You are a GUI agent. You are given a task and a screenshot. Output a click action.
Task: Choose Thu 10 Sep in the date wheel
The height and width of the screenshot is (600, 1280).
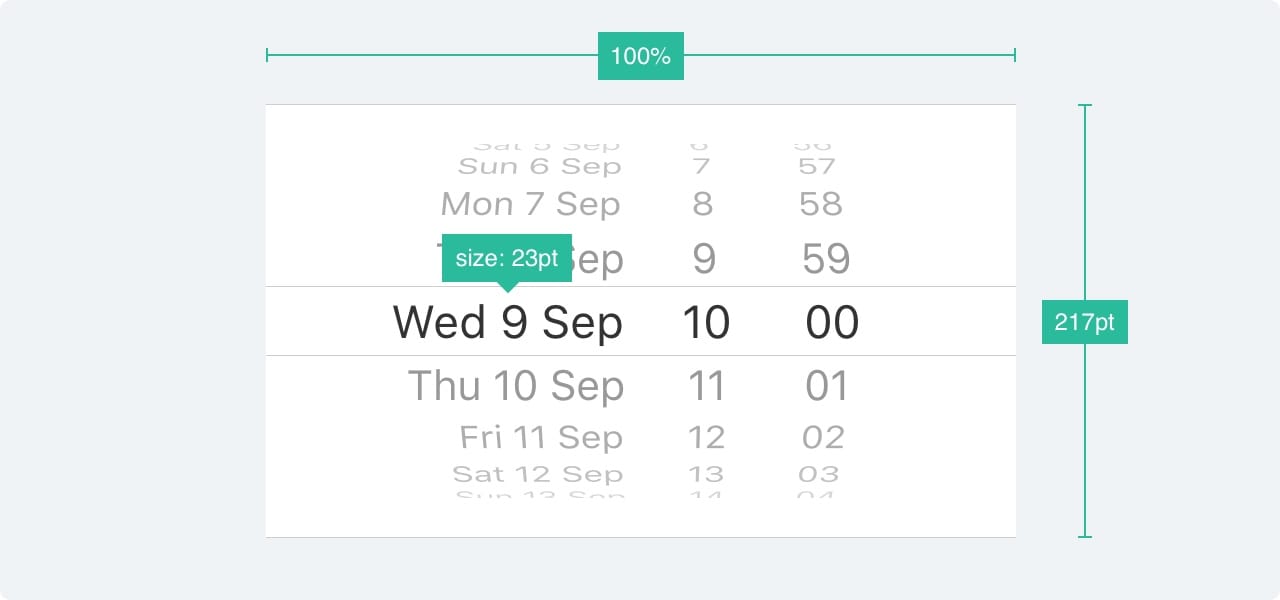point(515,386)
